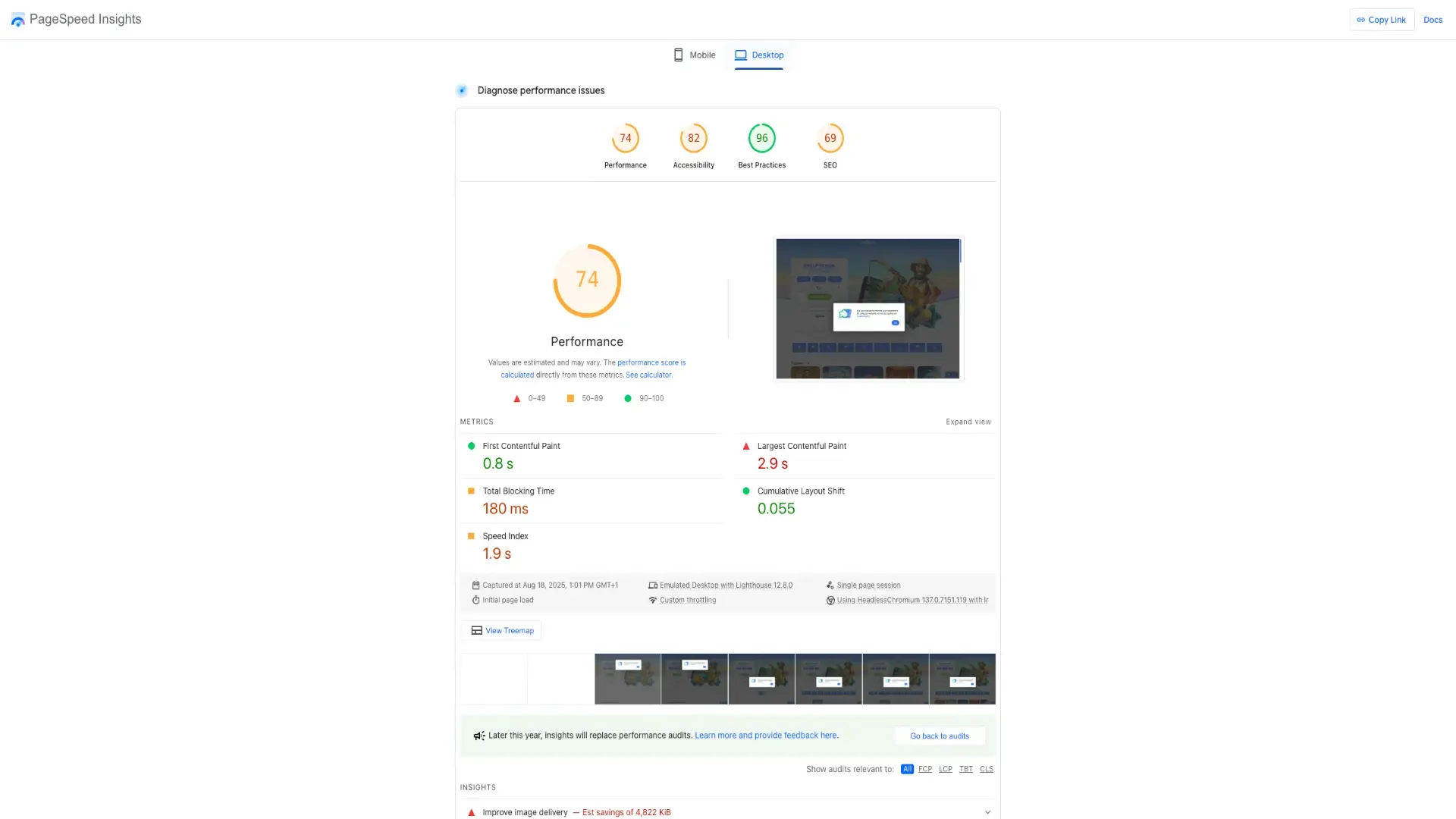Click green dot beside First Contentful Paint
The height and width of the screenshot is (819, 1456).
coord(471,446)
